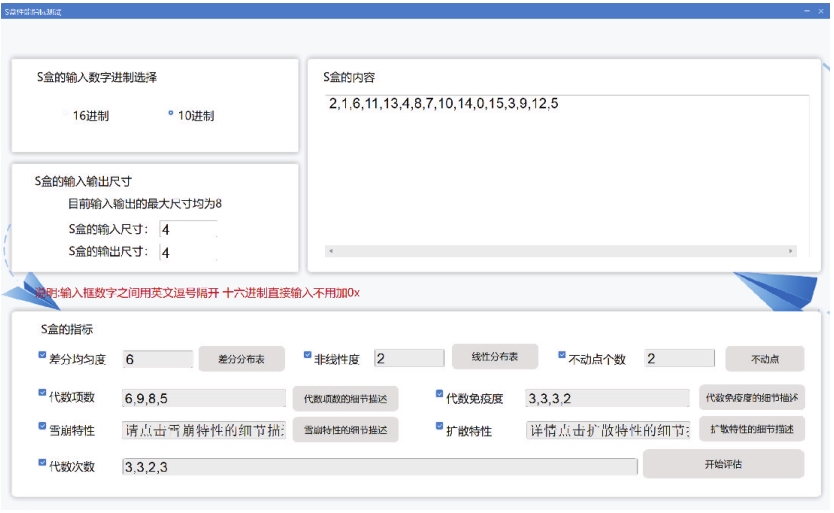Uncheck the 不动点个数 checkbox

[x=562, y=355]
